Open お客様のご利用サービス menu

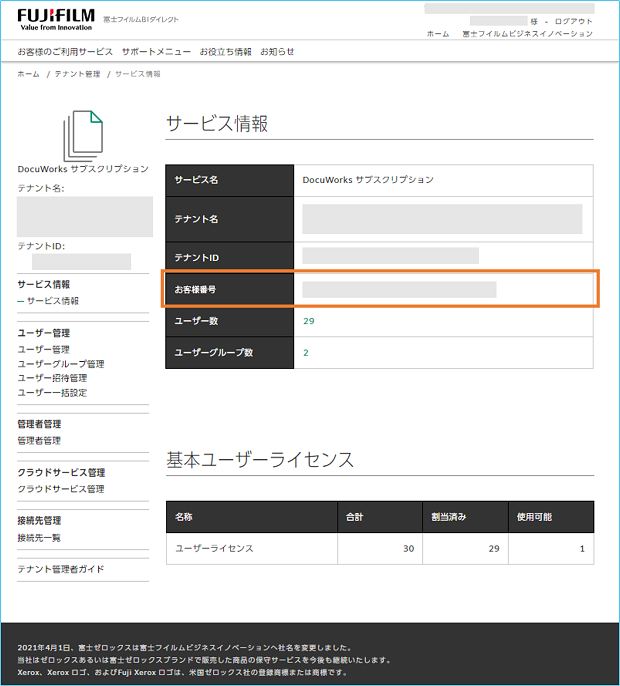click(65, 52)
